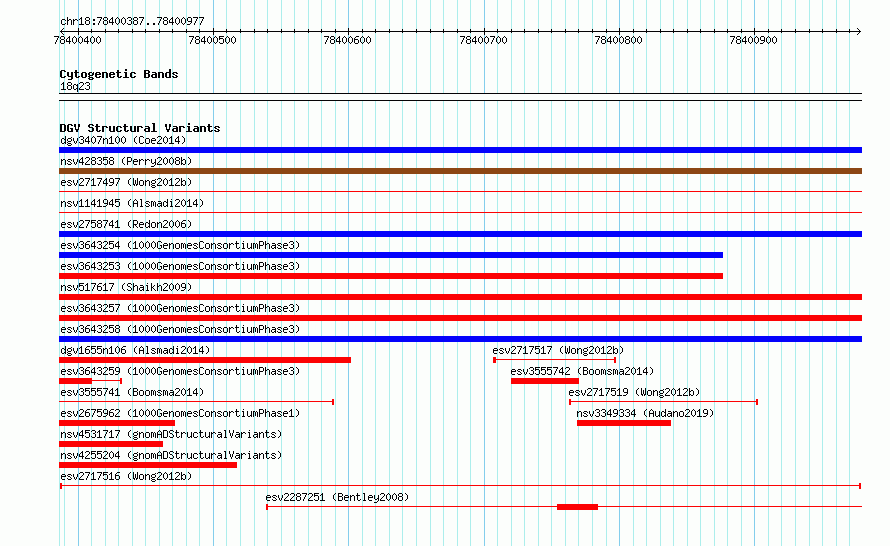Click the red bar of nsv4531717

tap(111, 444)
